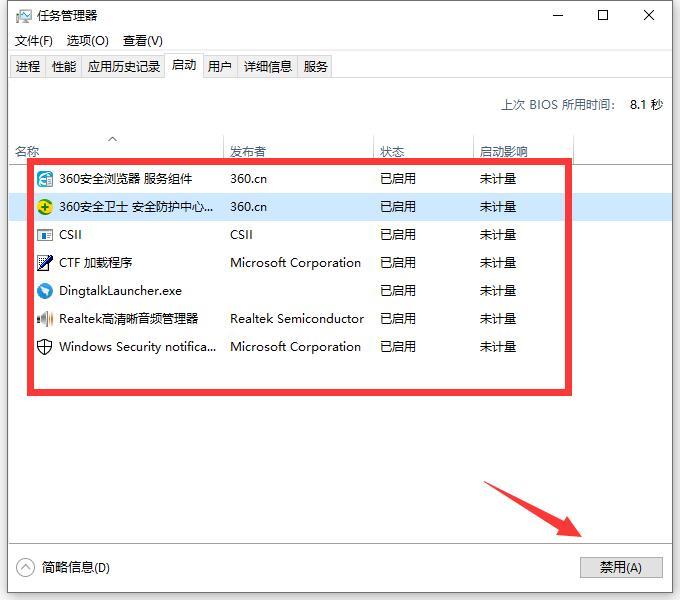Open the 文件(F) menu
The width and height of the screenshot is (680, 600).
[x=34, y=41]
